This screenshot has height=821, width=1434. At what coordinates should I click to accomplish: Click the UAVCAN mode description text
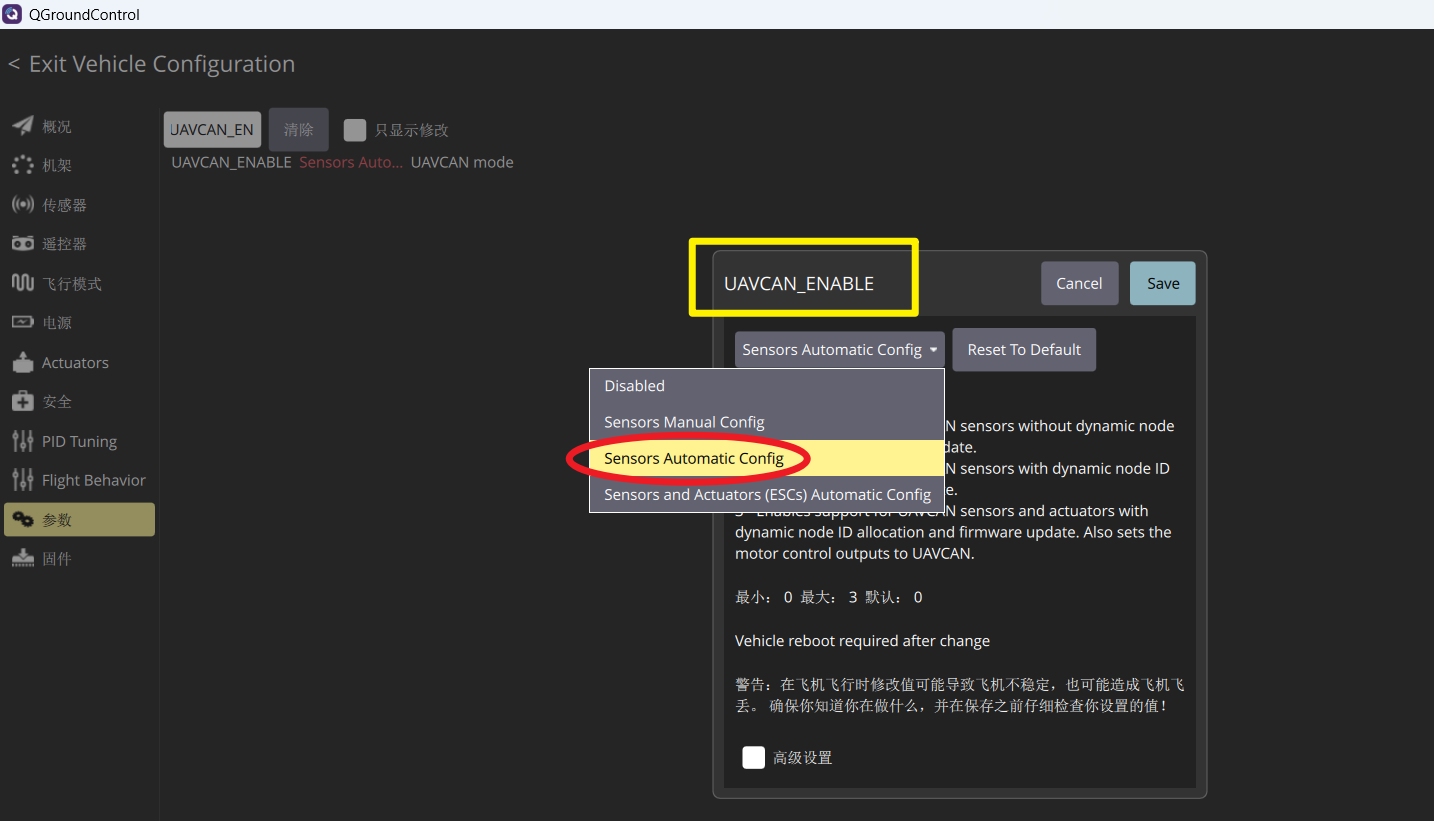pos(462,162)
